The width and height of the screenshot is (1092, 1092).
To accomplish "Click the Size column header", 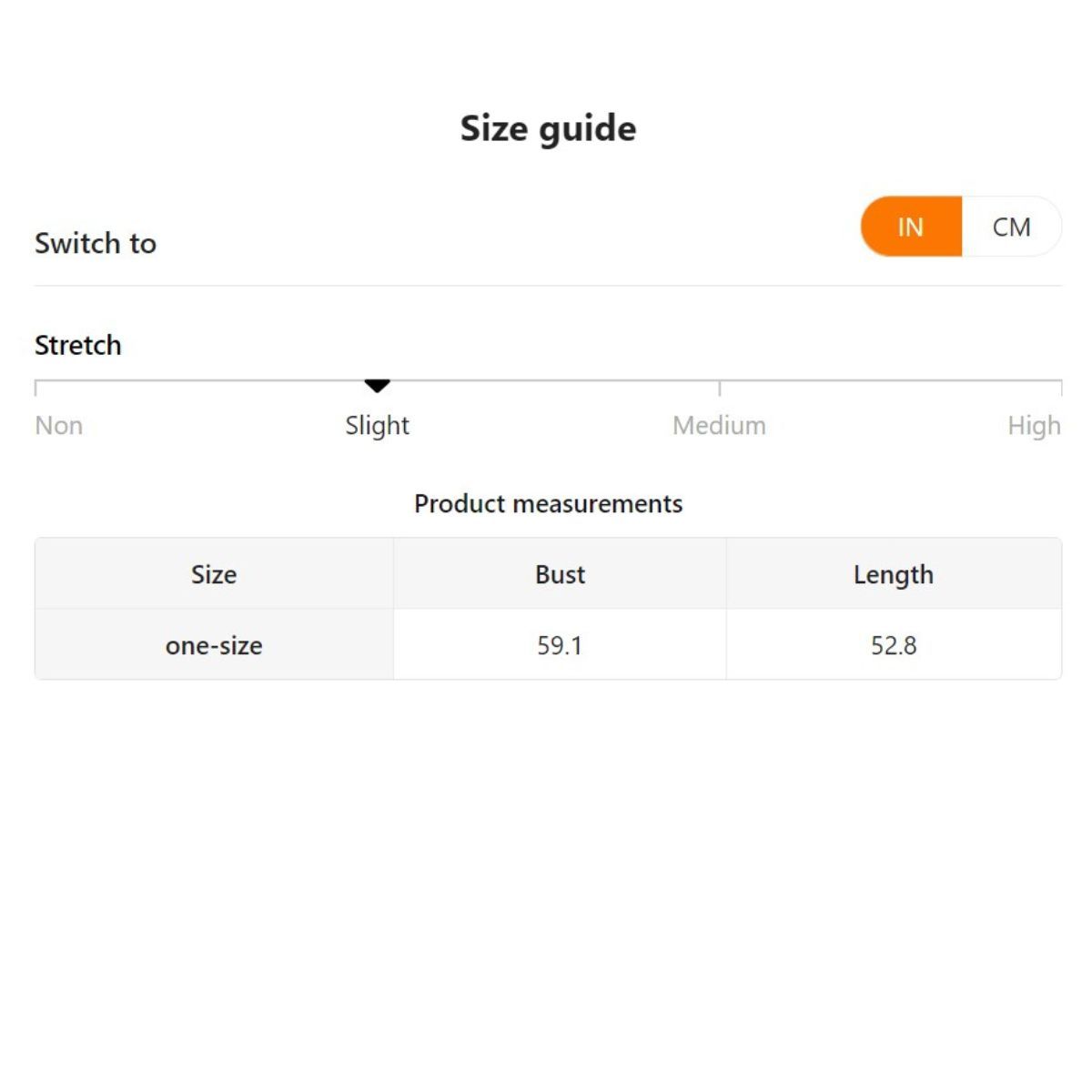I will 214,574.
